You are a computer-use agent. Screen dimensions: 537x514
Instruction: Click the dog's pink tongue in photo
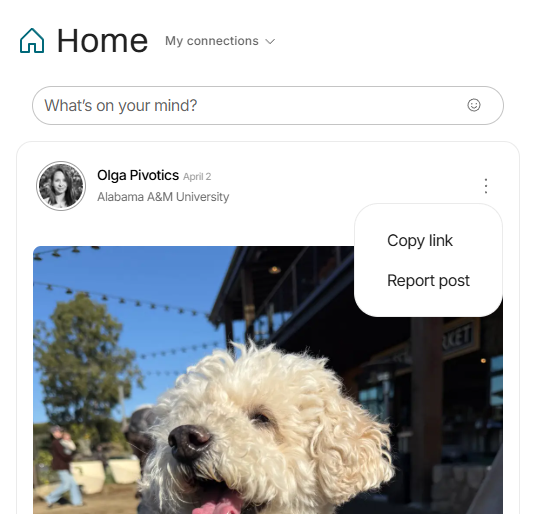pyautogui.click(x=217, y=505)
